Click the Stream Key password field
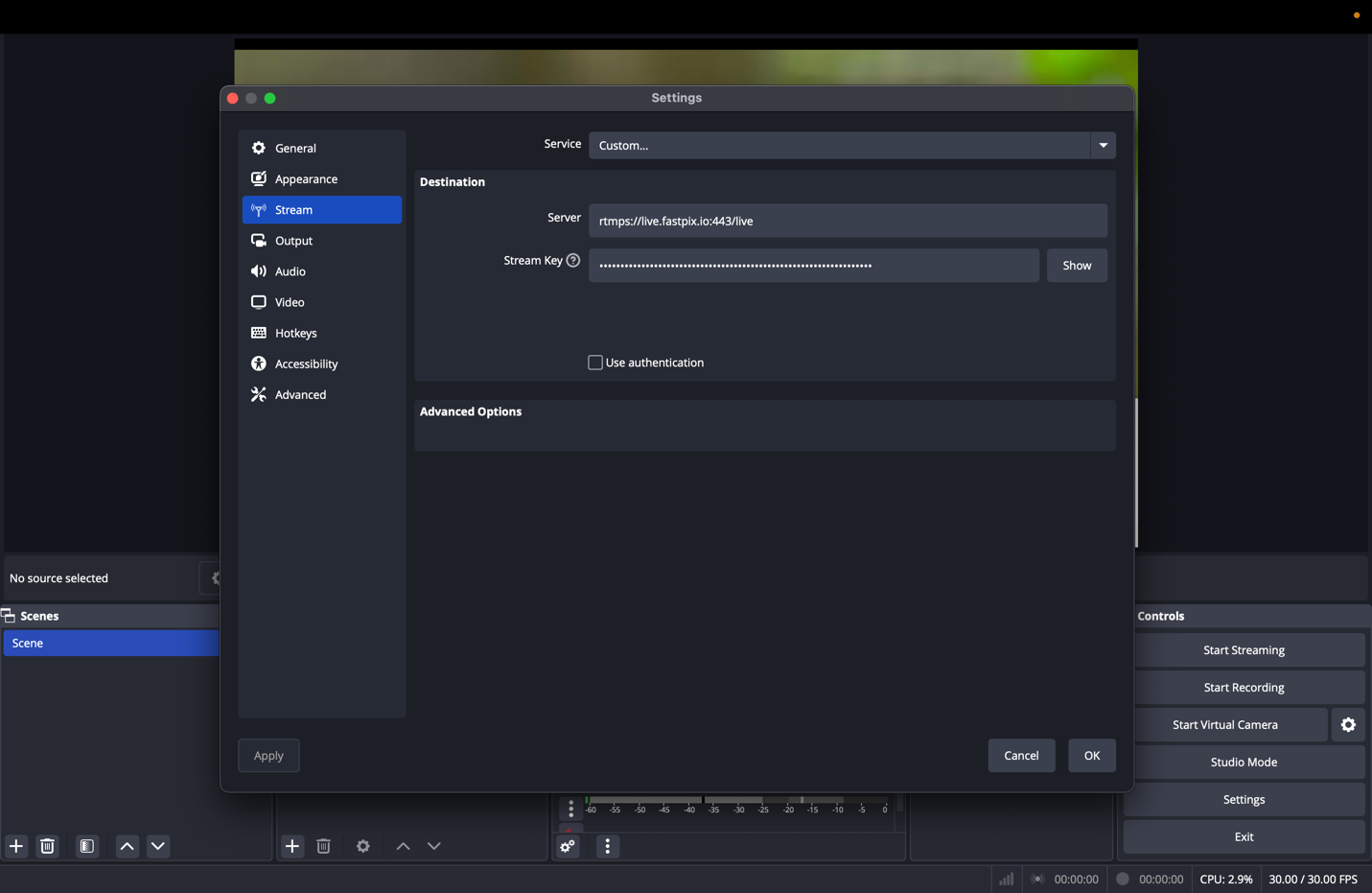Image resolution: width=1372 pixels, height=893 pixels. (x=813, y=265)
